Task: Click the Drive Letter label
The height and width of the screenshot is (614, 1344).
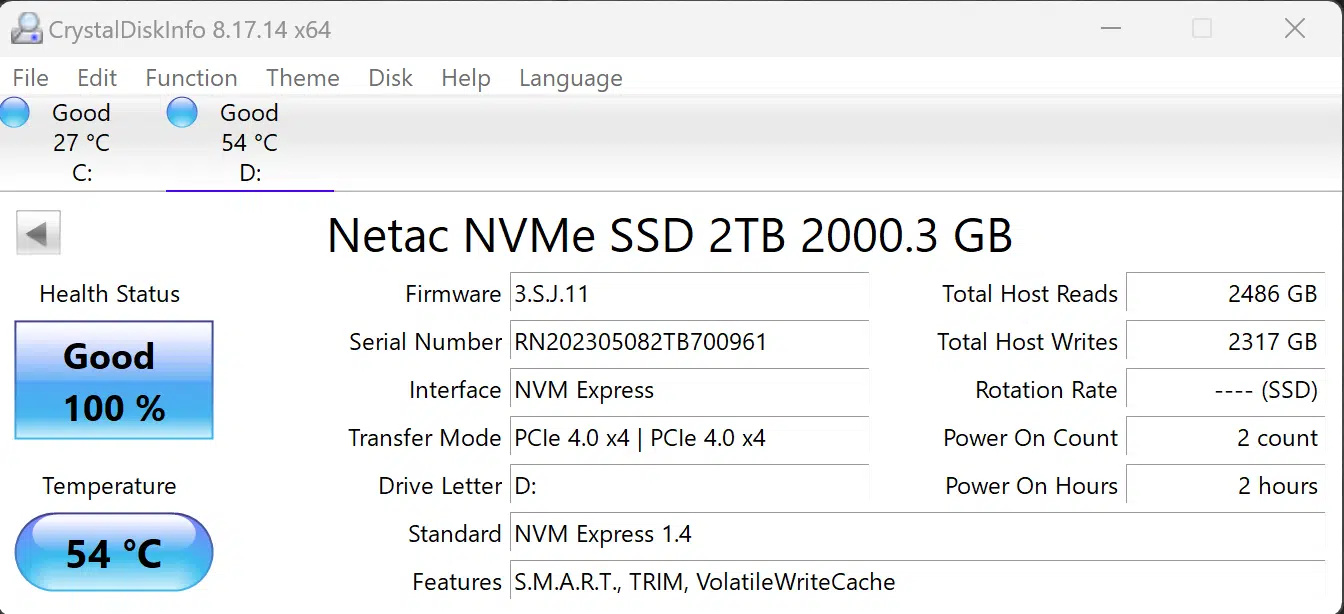Action: pyautogui.click(x=440, y=486)
